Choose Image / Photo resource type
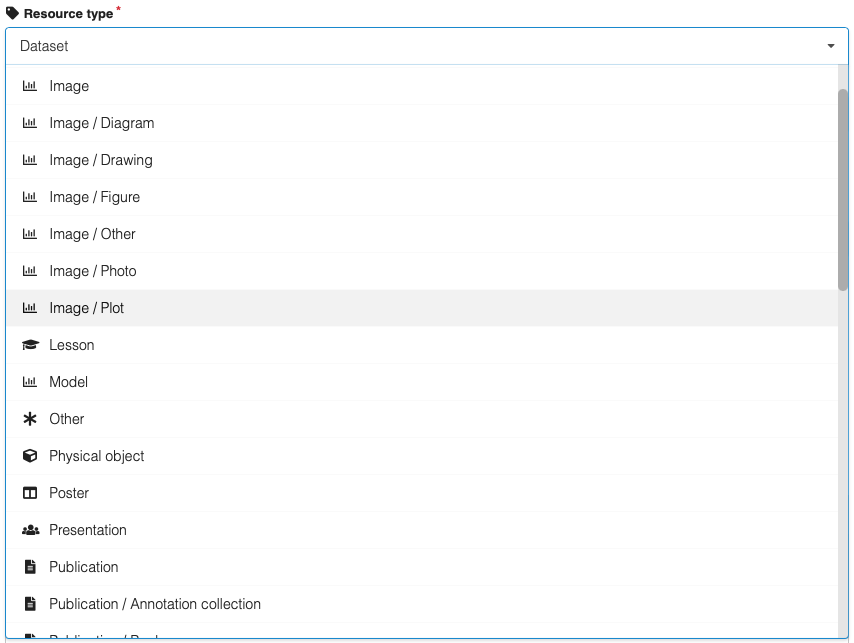The width and height of the screenshot is (854, 643). point(92,271)
